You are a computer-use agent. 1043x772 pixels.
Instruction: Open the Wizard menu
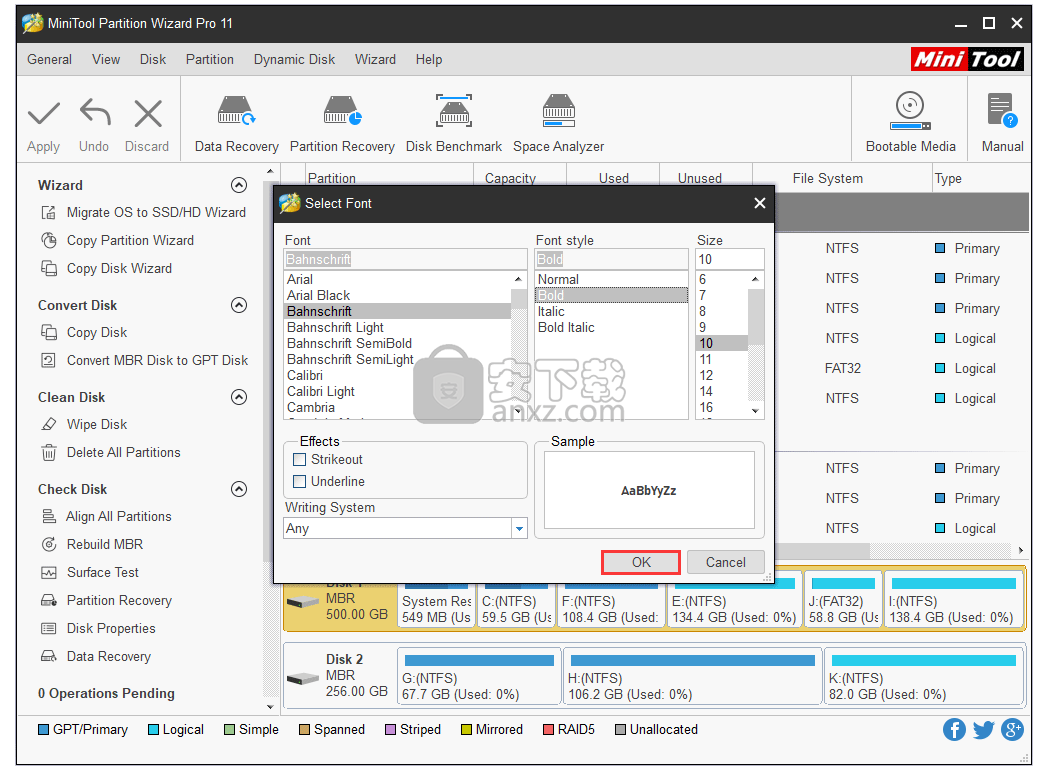pyautogui.click(x=375, y=59)
